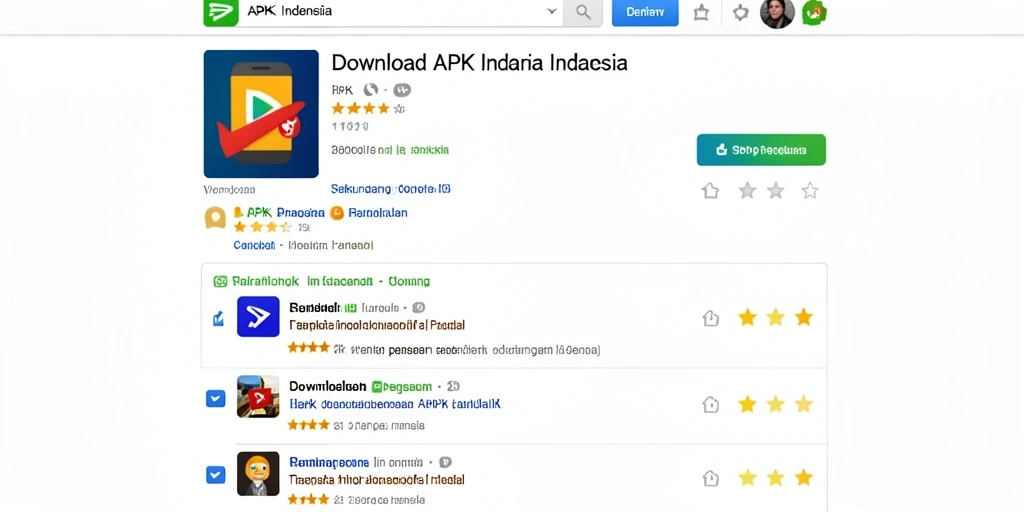Image resolution: width=1024 pixels, height=512 pixels.
Task: Open the Sekundang link under app info
Action: 391,189
